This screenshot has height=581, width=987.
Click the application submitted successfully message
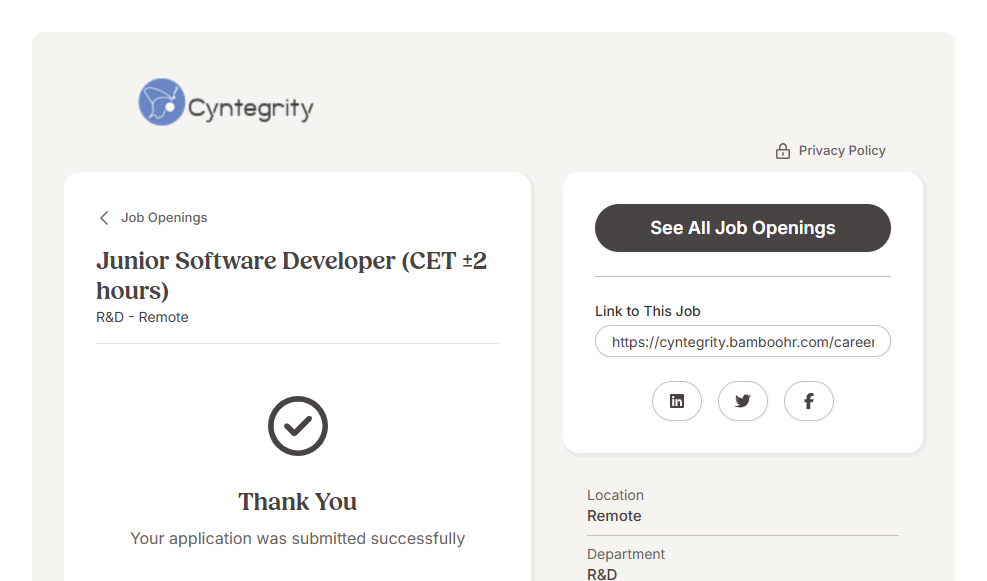pyautogui.click(x=298, y=539)
